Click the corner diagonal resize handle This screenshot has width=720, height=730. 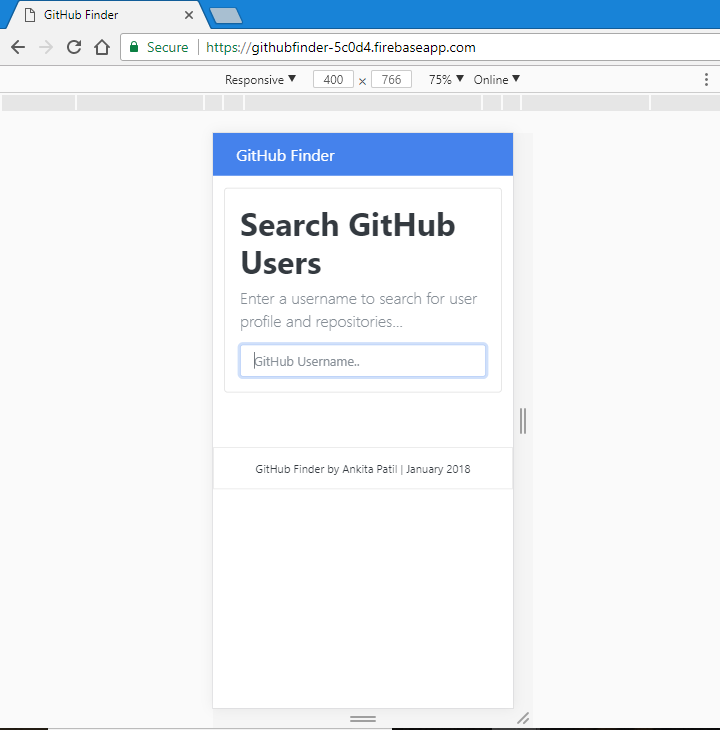pyautogui.click(x=523, y=718)
